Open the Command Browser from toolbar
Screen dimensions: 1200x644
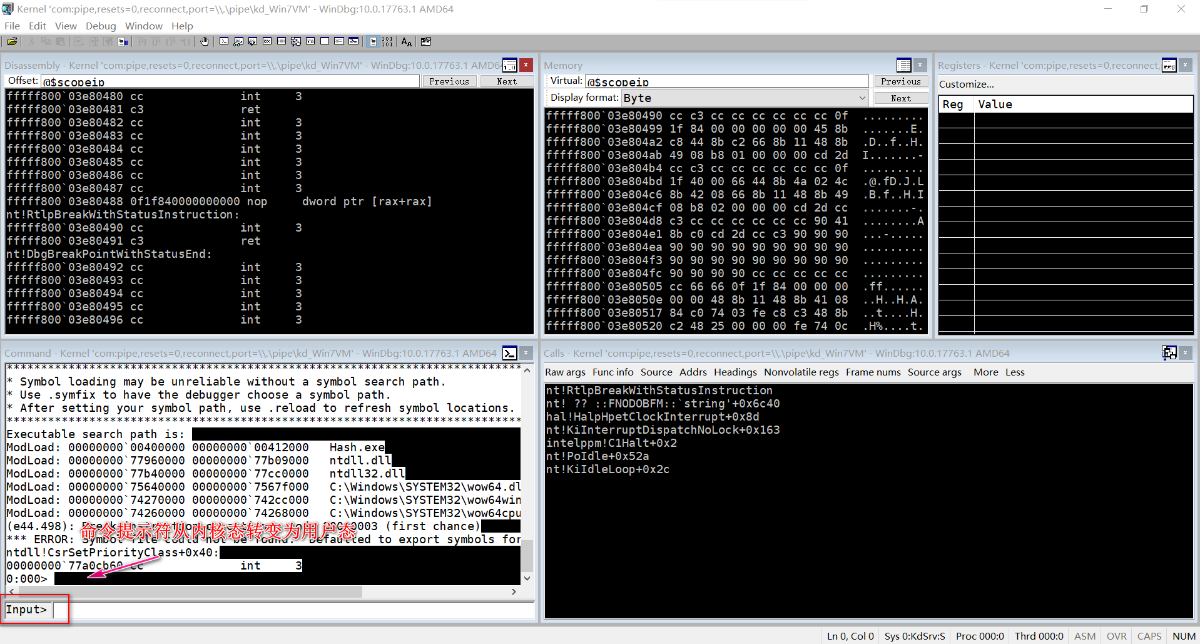[x=353, y=42]
